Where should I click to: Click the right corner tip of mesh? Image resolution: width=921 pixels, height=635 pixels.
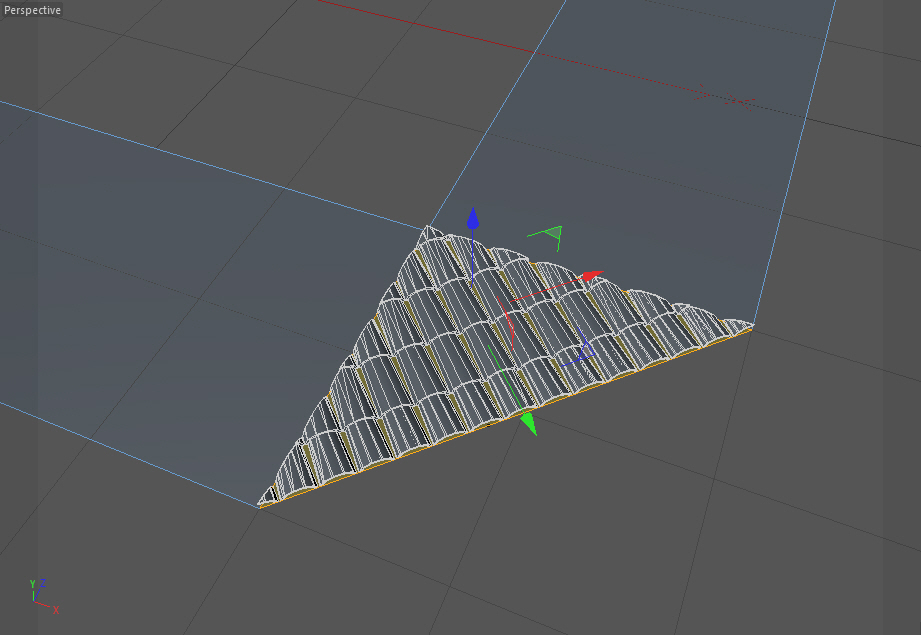click(749, 324)
